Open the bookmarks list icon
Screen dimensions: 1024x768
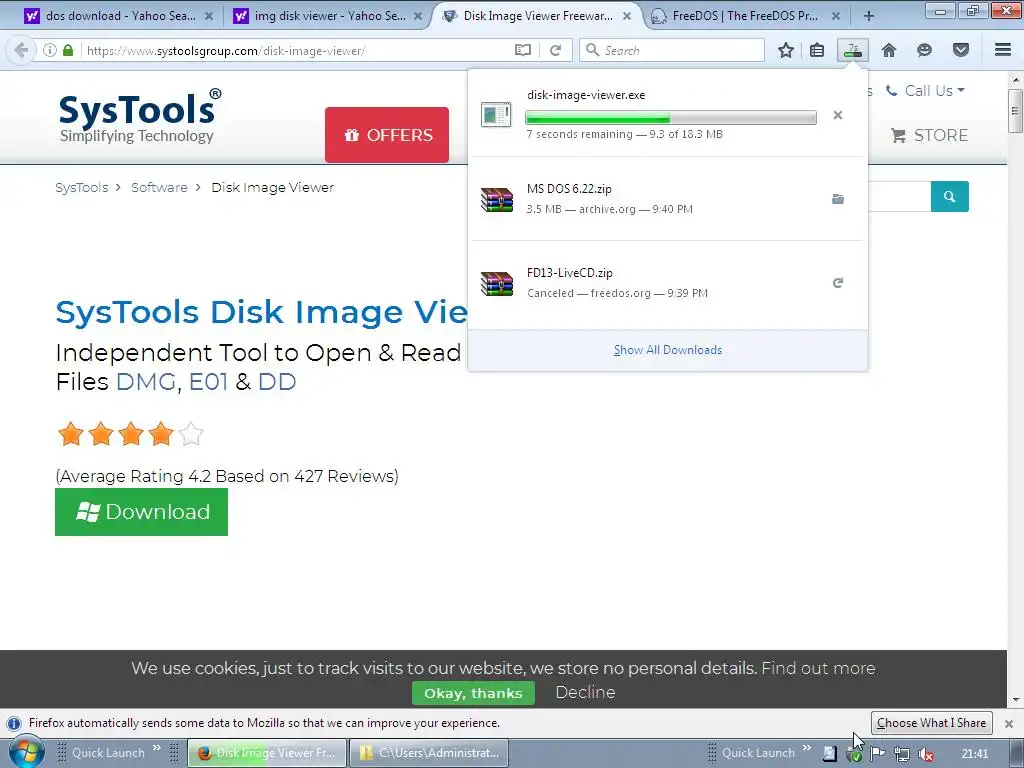[816, 50]
